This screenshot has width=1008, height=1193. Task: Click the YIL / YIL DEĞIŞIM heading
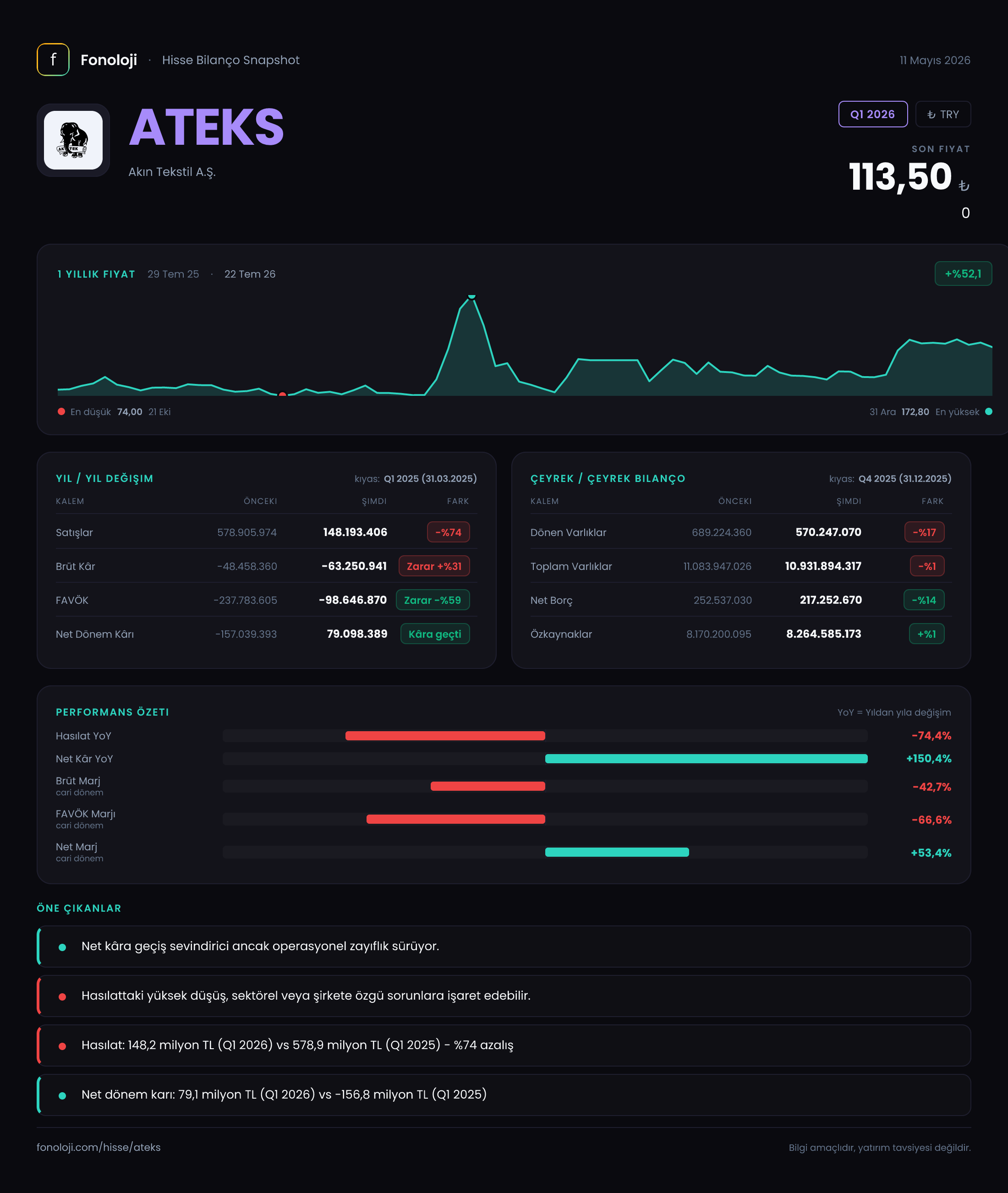(x=104, y=479)
